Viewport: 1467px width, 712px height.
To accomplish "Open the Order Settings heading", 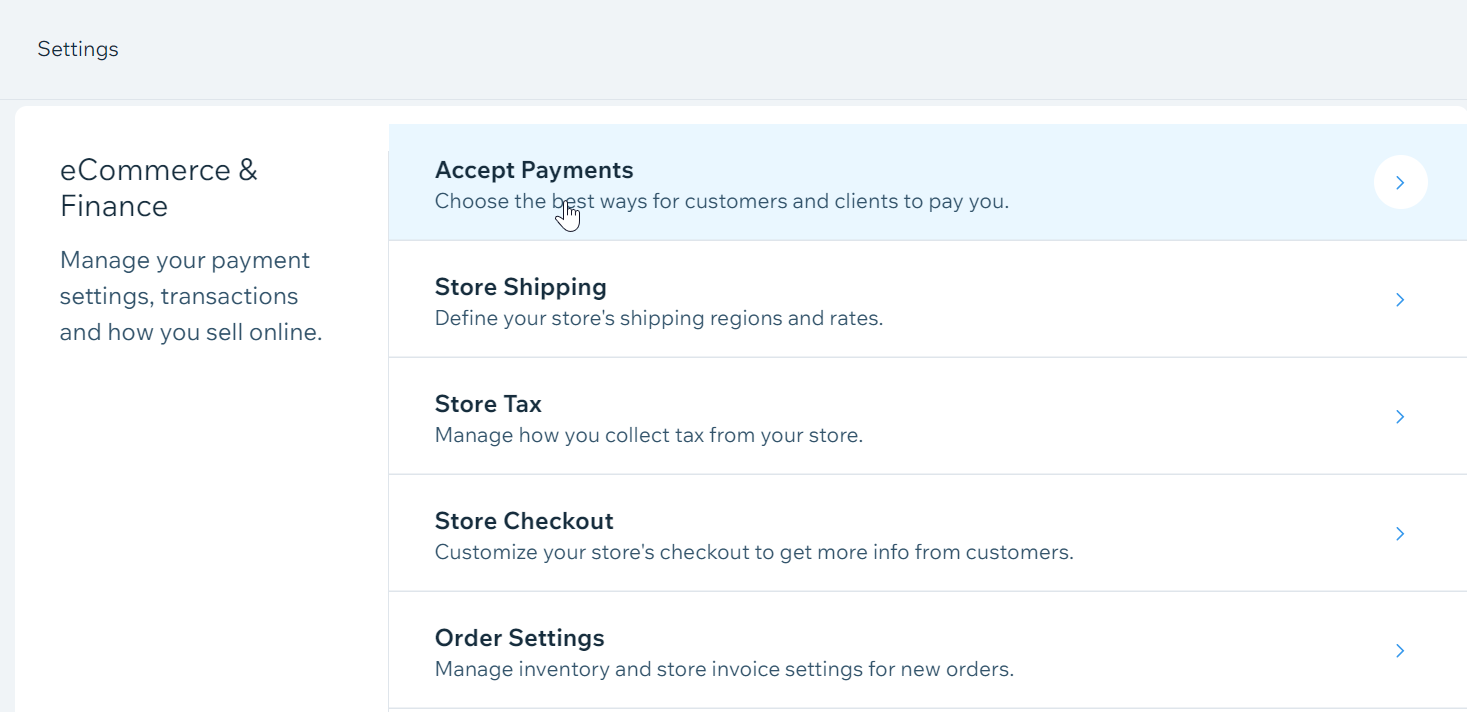I will 519,638.
